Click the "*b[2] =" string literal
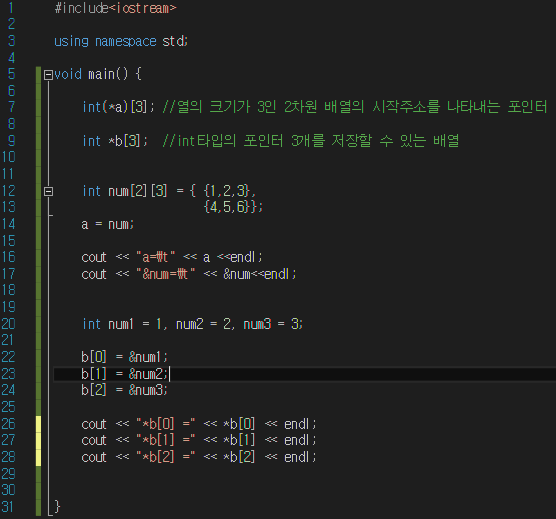 [x=166, y=457]
